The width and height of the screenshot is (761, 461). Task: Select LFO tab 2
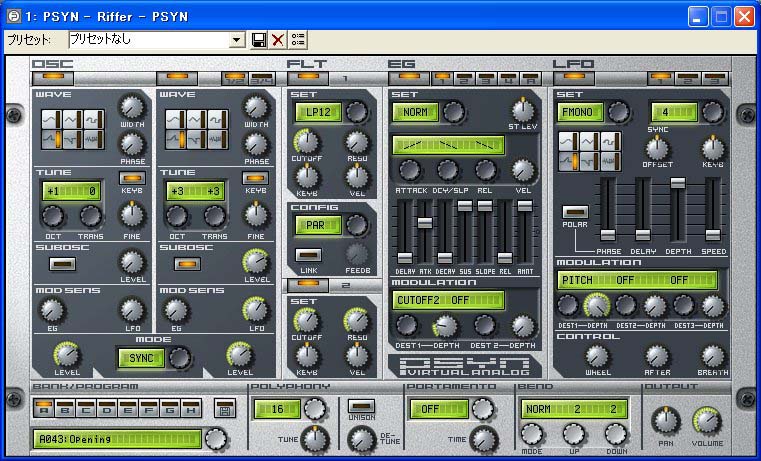688,78
